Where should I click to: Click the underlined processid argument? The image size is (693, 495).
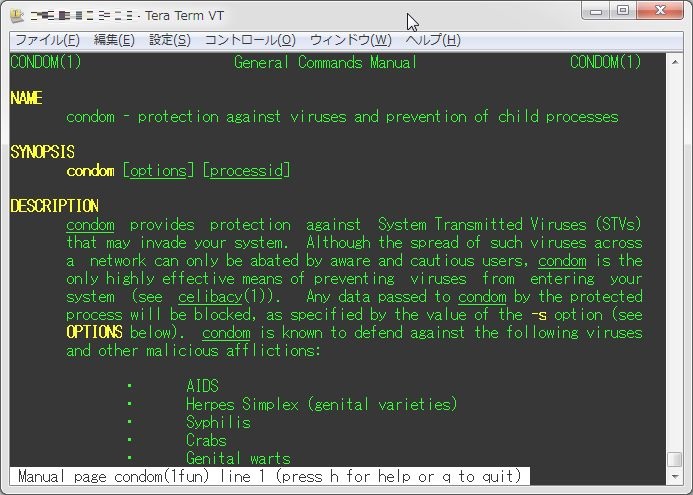246,171
